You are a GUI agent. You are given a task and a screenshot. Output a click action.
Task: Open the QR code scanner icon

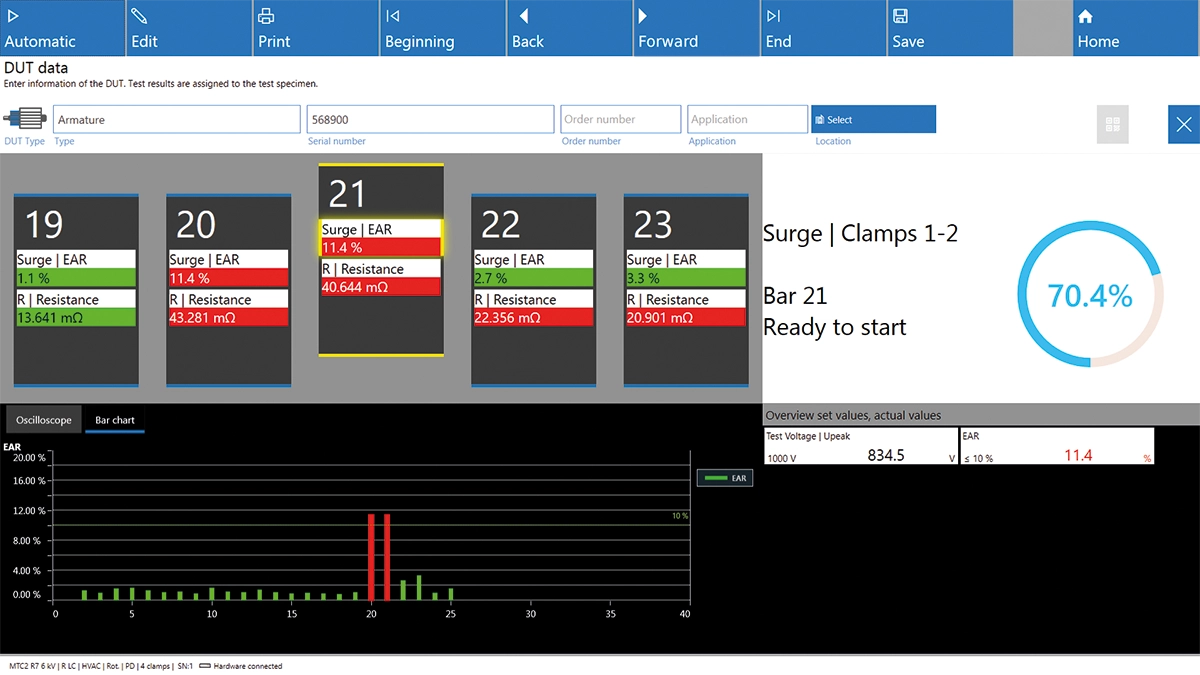pos(1112,125)
